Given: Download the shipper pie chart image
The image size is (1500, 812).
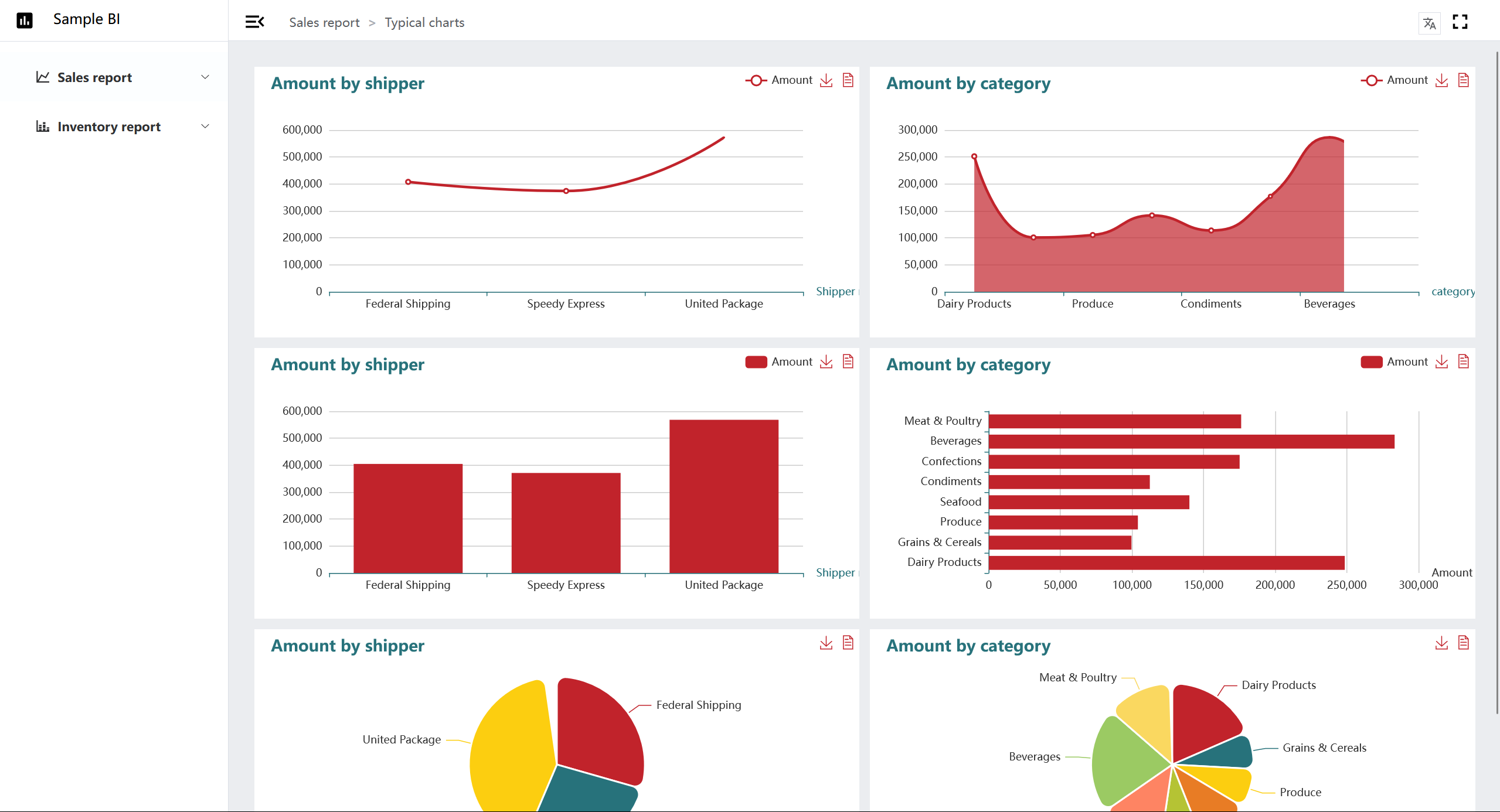Looking at the screenshot, I should (x=826, y=643).
